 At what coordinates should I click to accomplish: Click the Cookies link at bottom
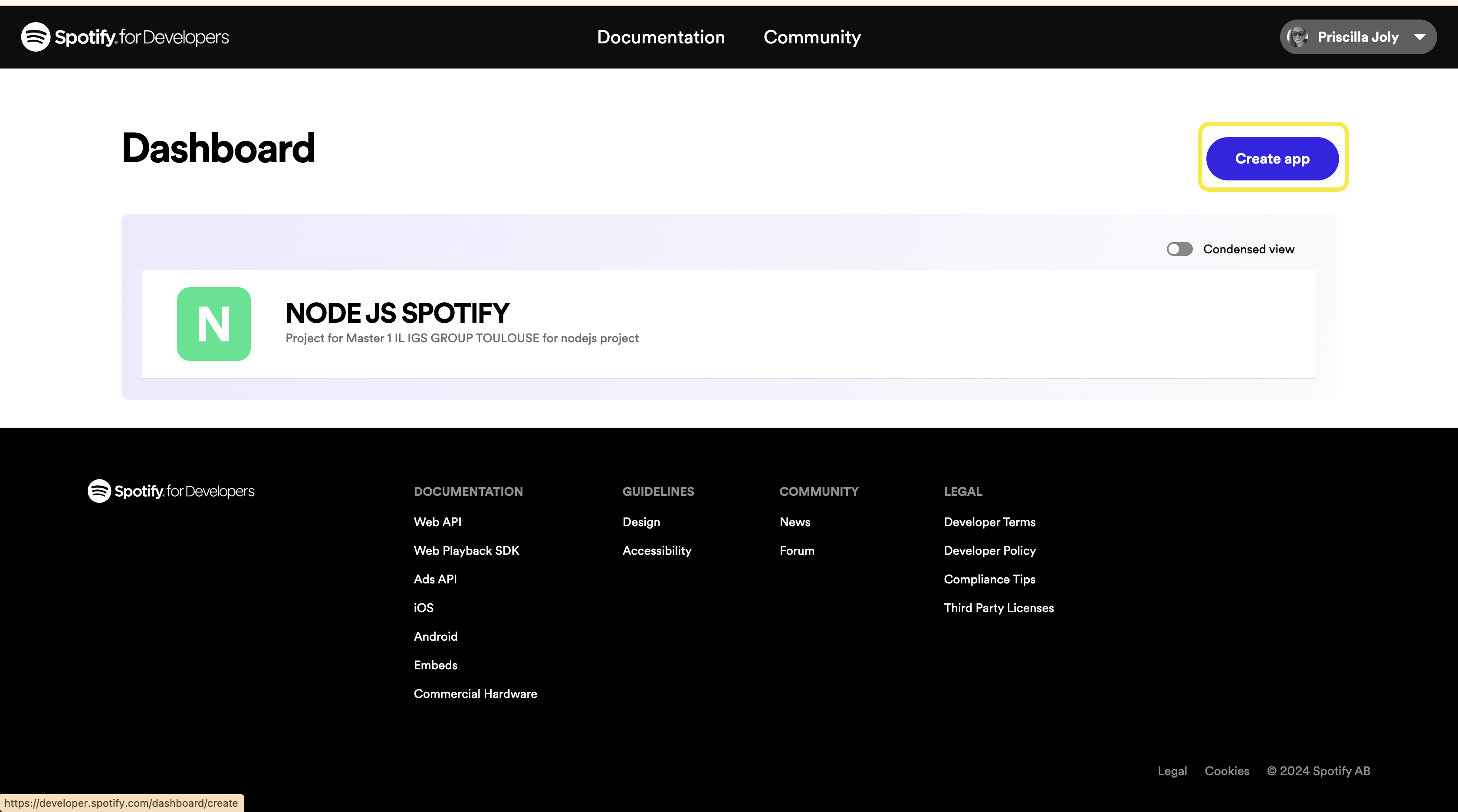1227,771
